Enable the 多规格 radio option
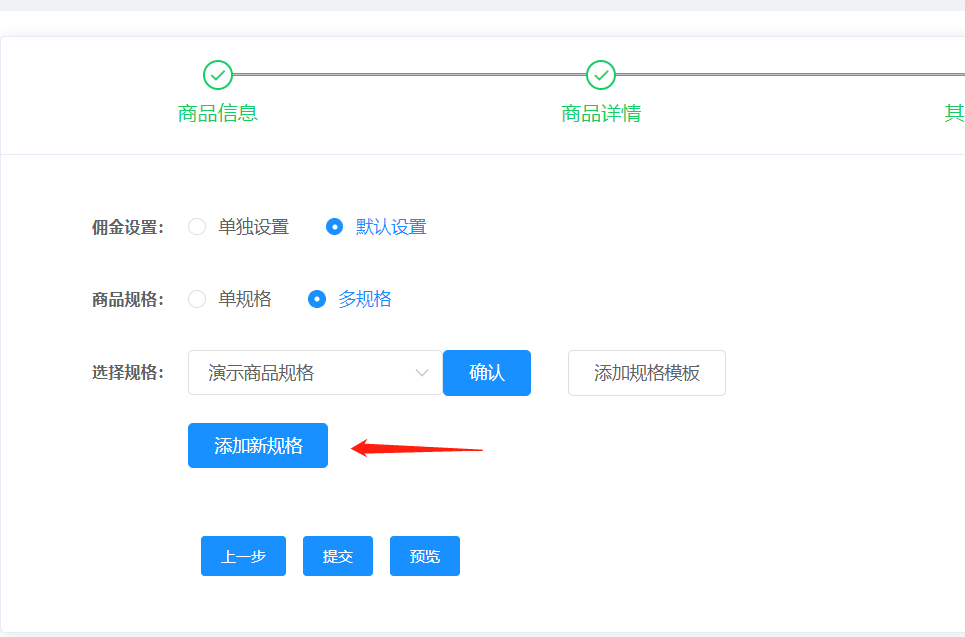The image size is (965, 637). [317, 299]
